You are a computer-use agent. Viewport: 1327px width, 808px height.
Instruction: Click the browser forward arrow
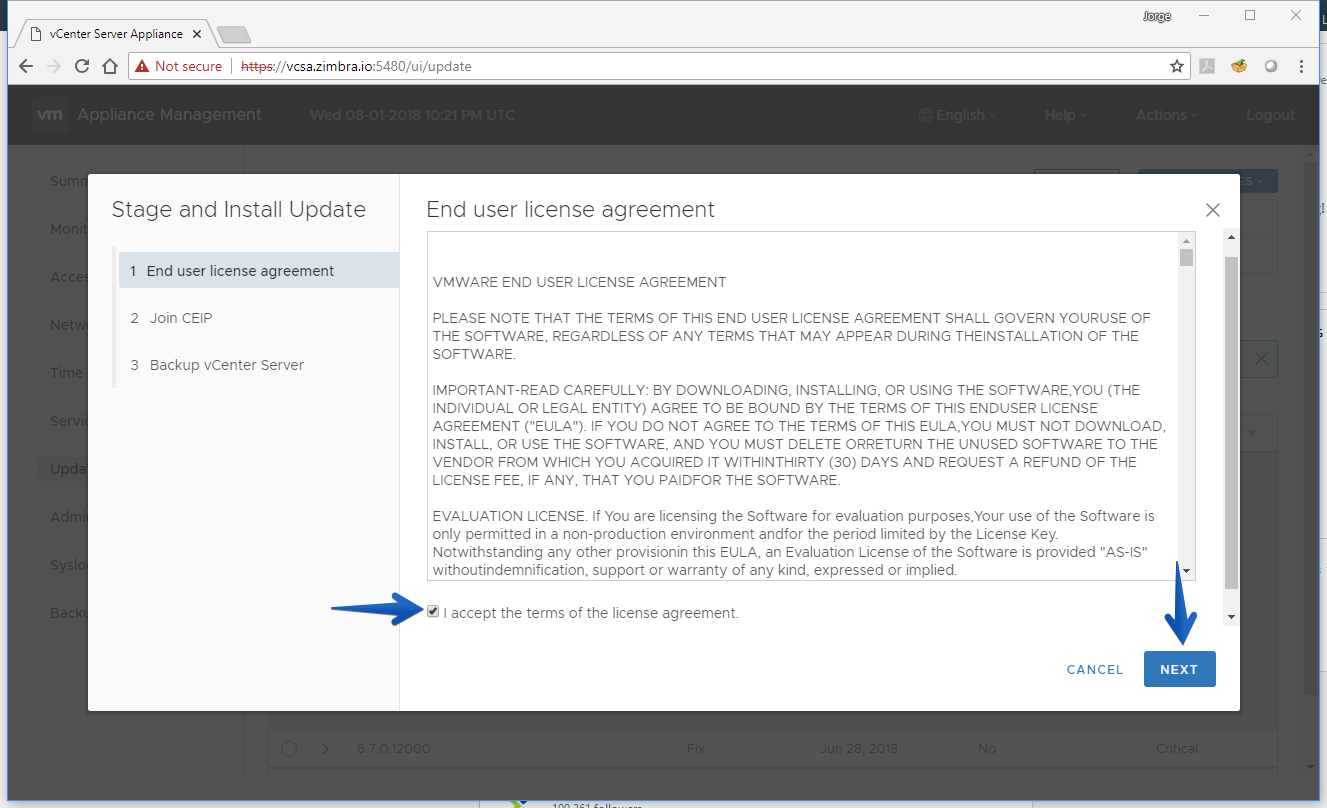pos(54,66)
